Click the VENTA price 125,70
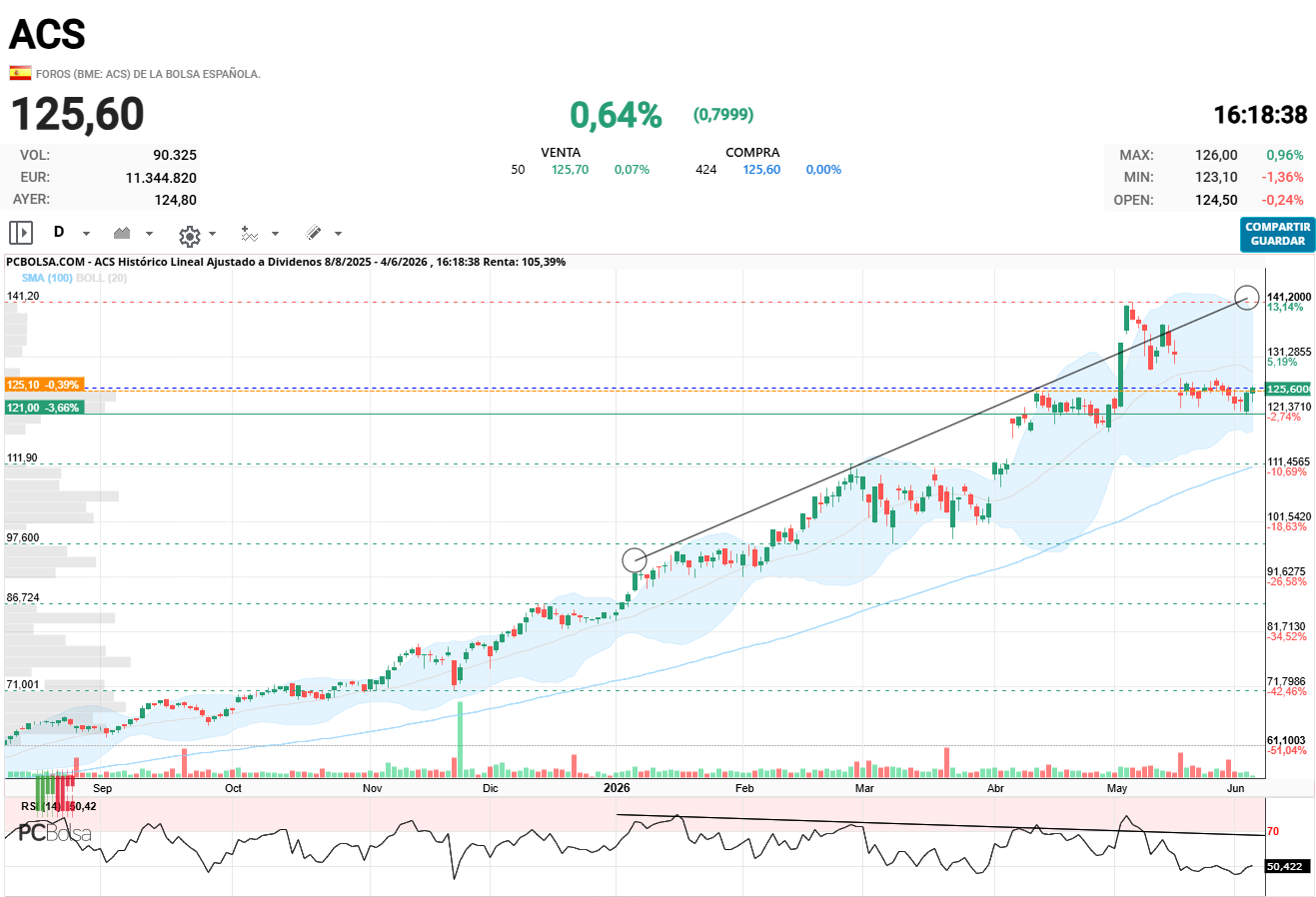 click(x=570, y=170)
